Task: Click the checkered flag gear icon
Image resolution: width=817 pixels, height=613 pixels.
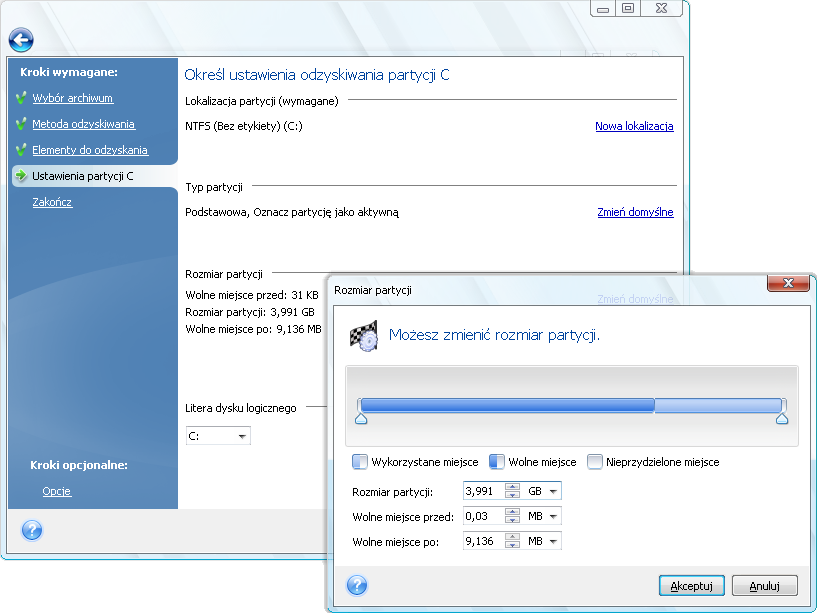Action: pos(363,336)
